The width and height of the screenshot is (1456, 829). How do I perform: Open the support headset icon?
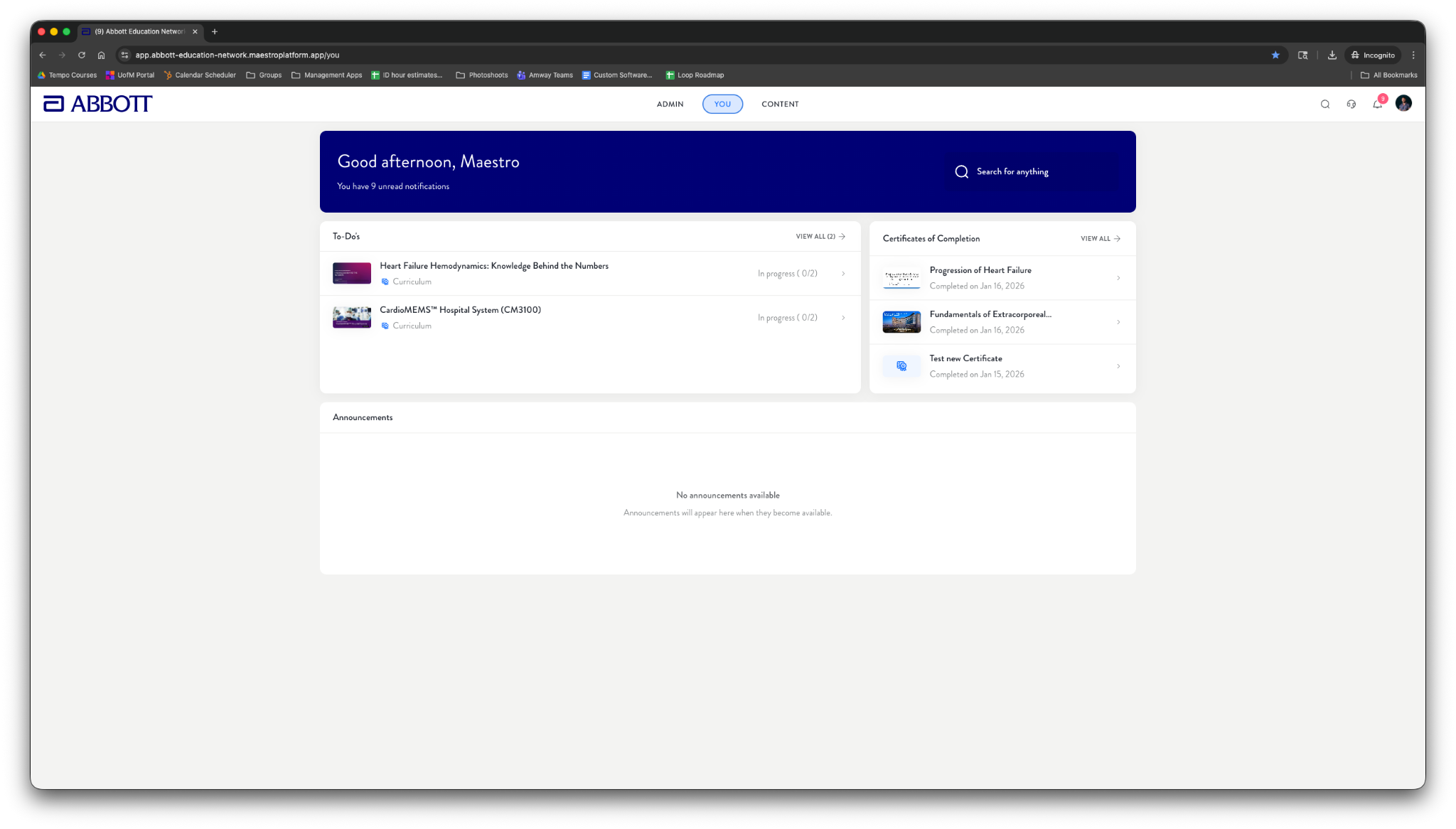tap(1351, 104)
